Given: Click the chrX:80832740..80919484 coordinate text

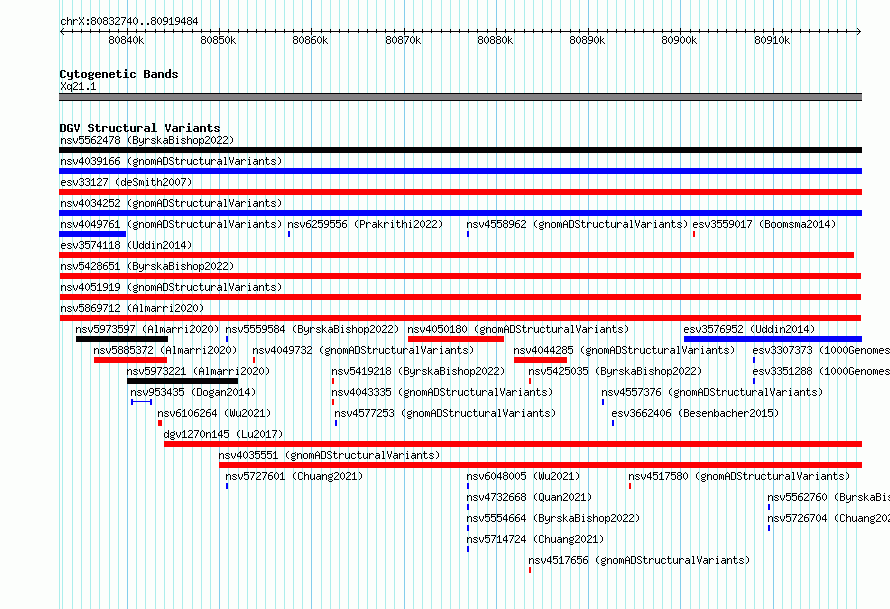Looking at the screenshot, I should (129, 21).
